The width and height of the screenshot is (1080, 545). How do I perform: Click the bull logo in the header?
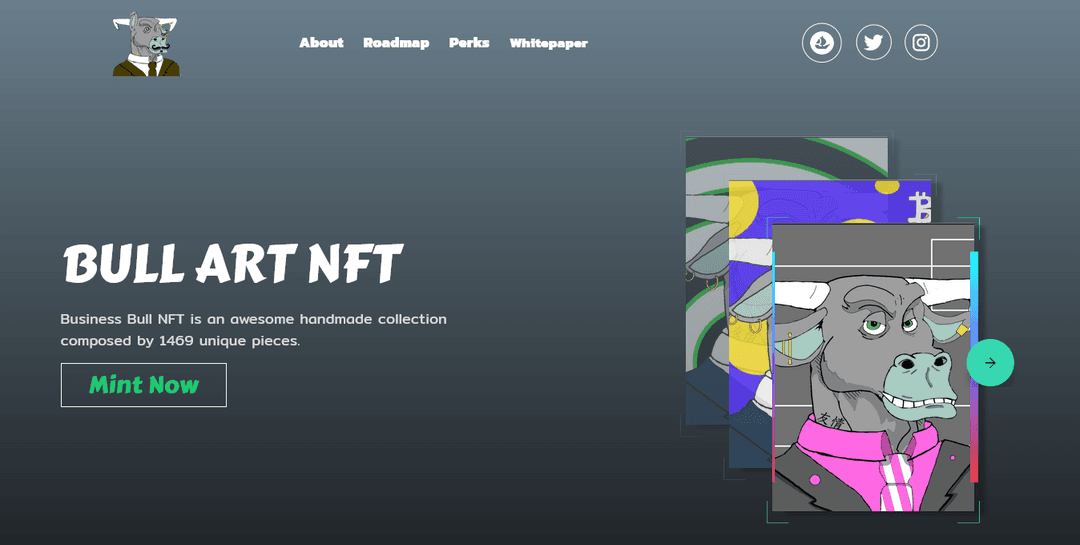[146, 45]
